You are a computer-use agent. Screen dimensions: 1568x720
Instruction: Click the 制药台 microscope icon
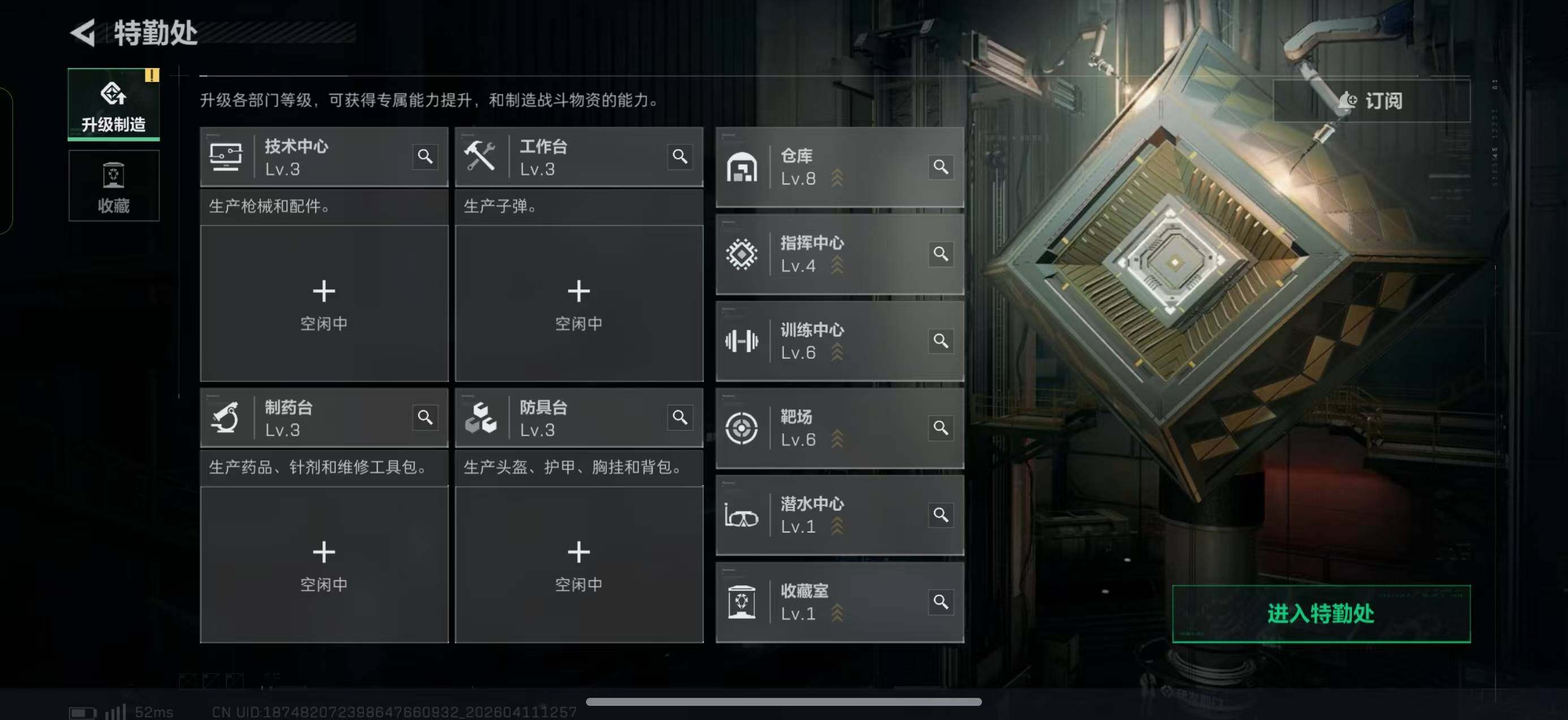click(x=225, y=417)
